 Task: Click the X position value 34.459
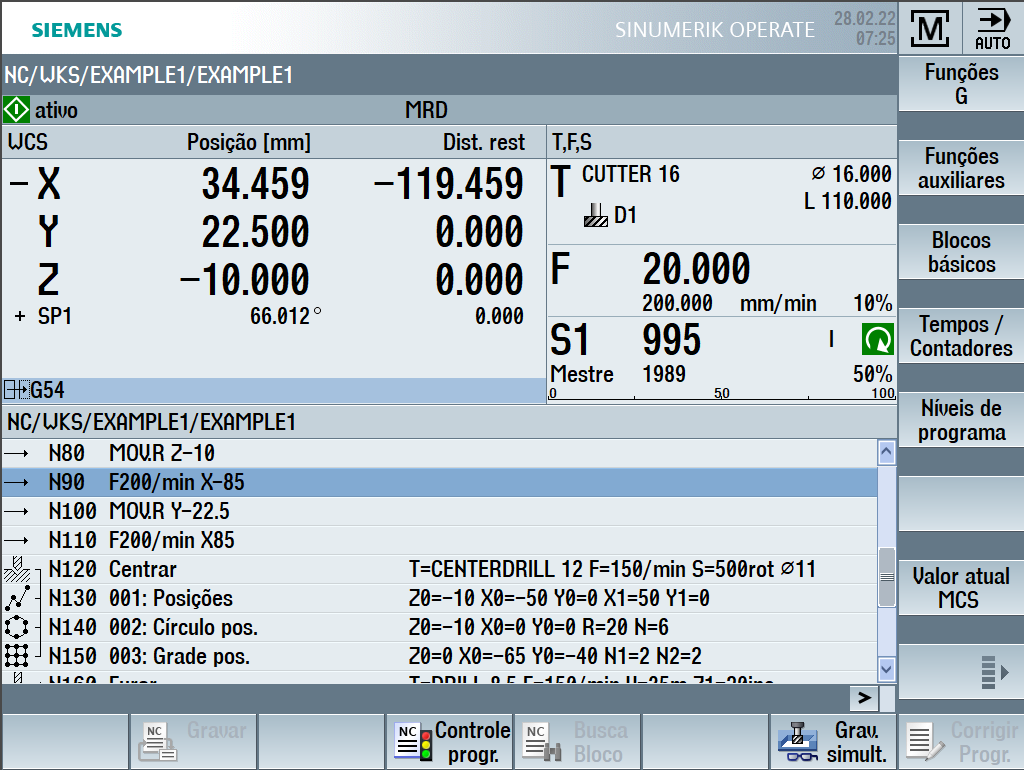pyautogui.click(x=255, y=184)
